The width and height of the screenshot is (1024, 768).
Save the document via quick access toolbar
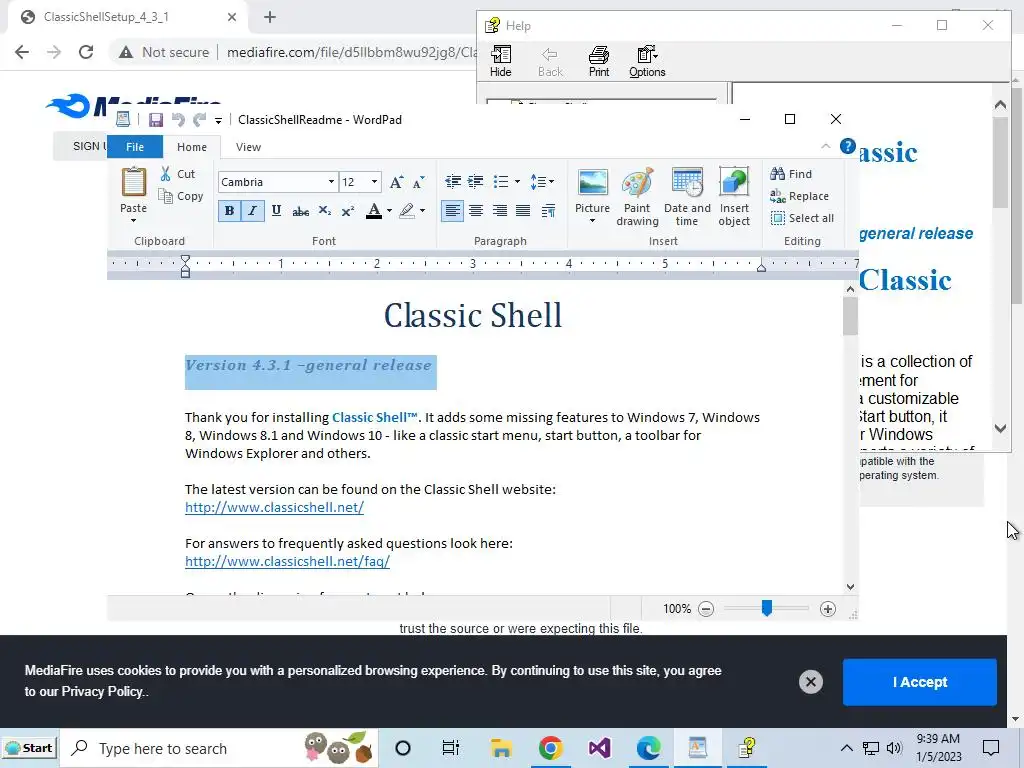coord(155,120)
